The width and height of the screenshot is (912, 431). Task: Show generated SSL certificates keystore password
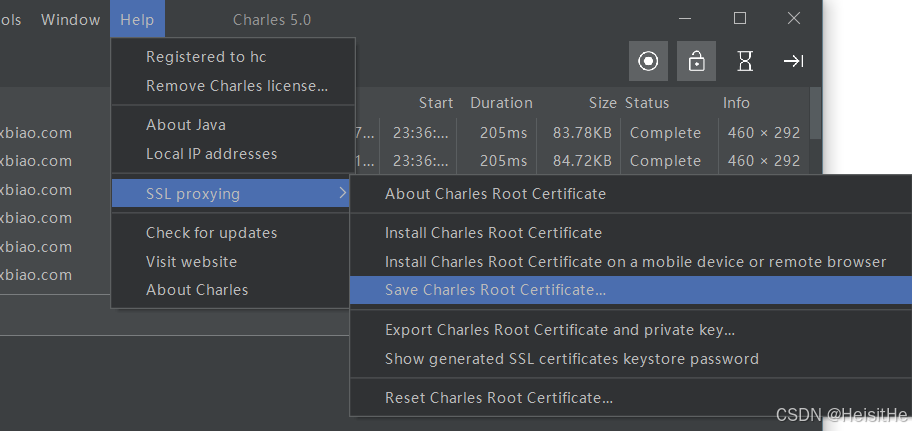click(631, 359)
